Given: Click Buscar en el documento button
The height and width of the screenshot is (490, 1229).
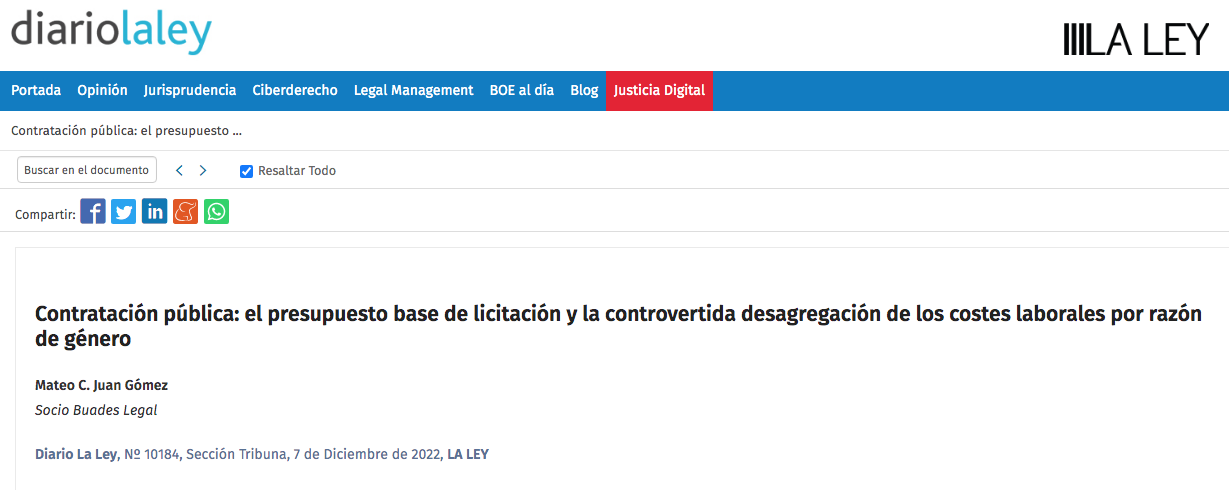Looking at the screenshot, I should click(87, 170).
